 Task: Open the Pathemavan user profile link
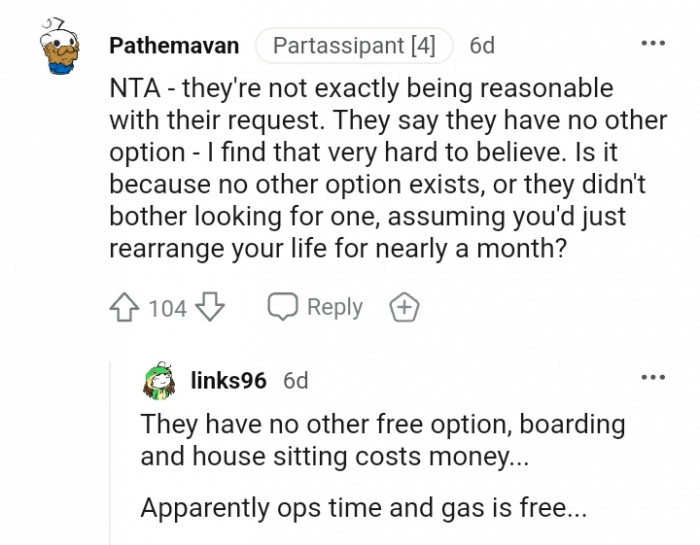tap(174, 46)
